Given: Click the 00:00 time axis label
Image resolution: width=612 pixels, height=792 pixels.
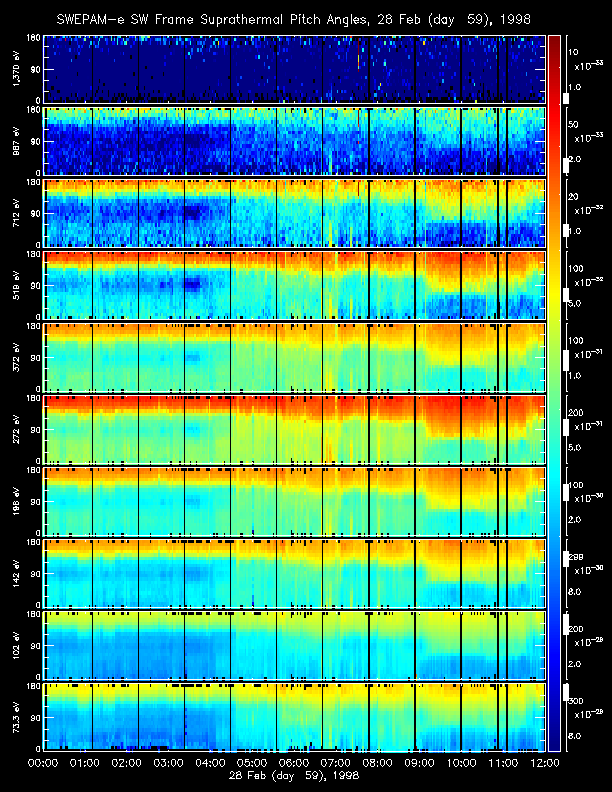Looking at the screenshot, I should tap(43, 763).
